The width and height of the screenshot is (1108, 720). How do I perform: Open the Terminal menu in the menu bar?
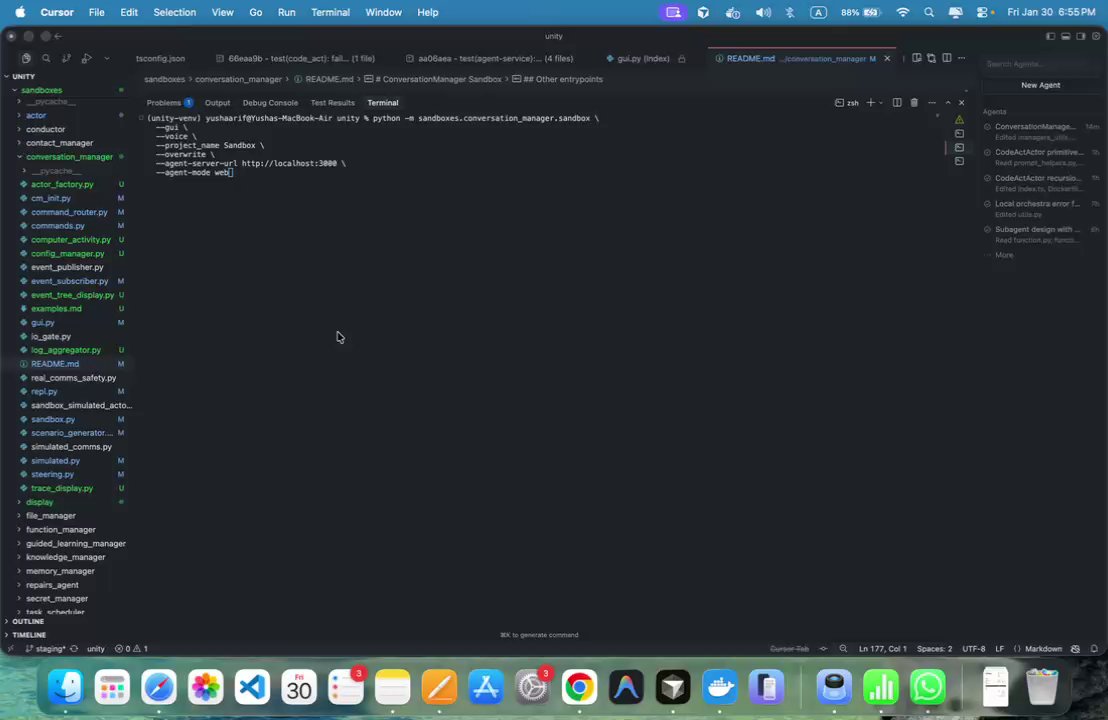click(330, 12)
